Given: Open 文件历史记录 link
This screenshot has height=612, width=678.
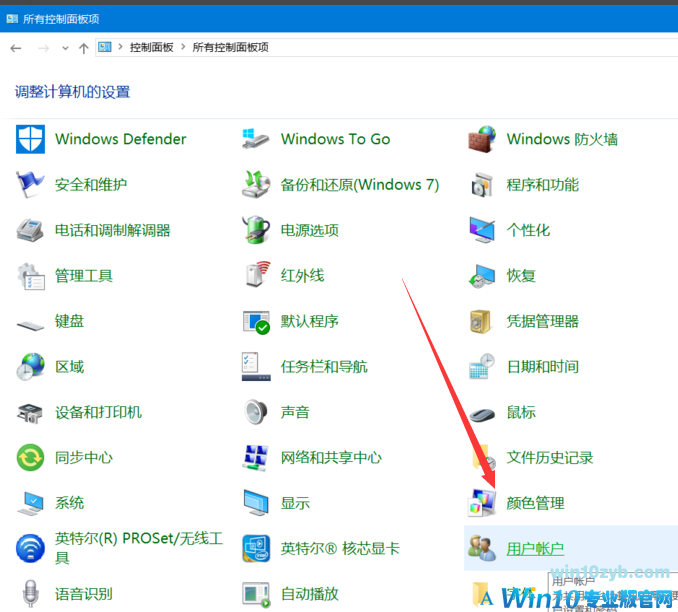Looking at the screenshot, I should pos(550,458).
